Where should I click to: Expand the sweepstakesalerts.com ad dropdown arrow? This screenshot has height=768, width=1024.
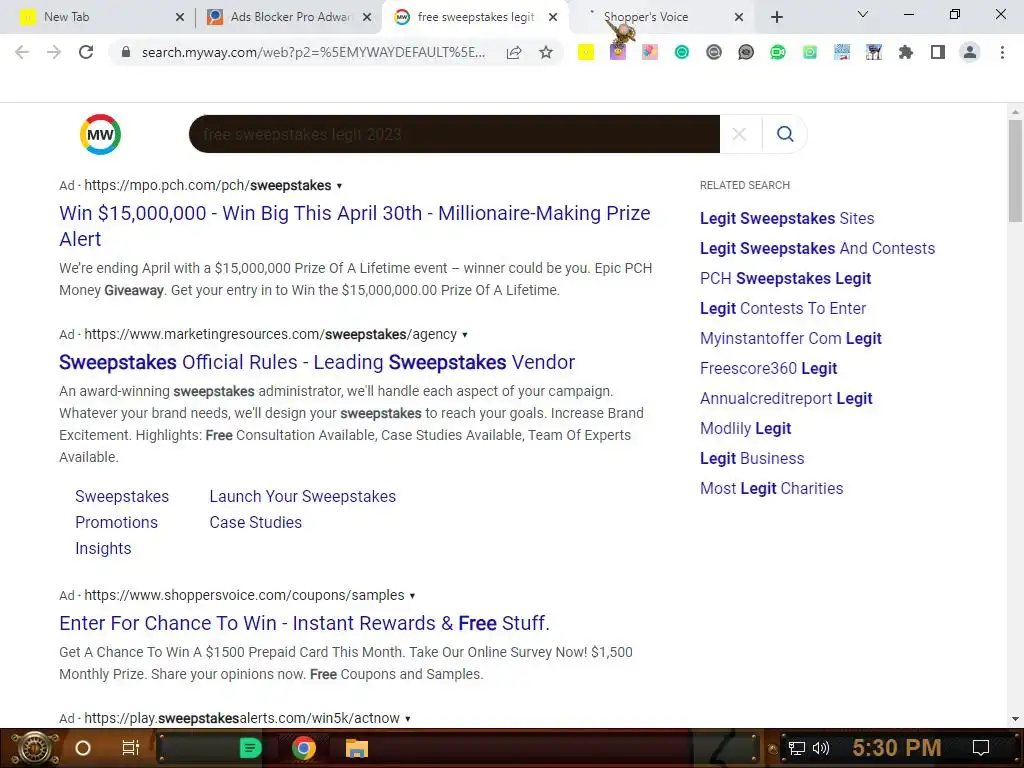pos(408,719)
